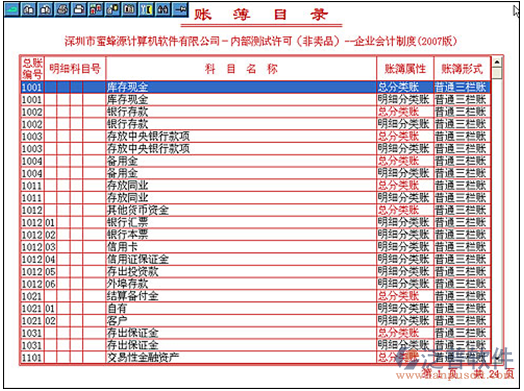Click the exit arrow toolbar icon
The width and height of the screenshot is (524, 391).
pyautogui.click(x=180, y=10)
